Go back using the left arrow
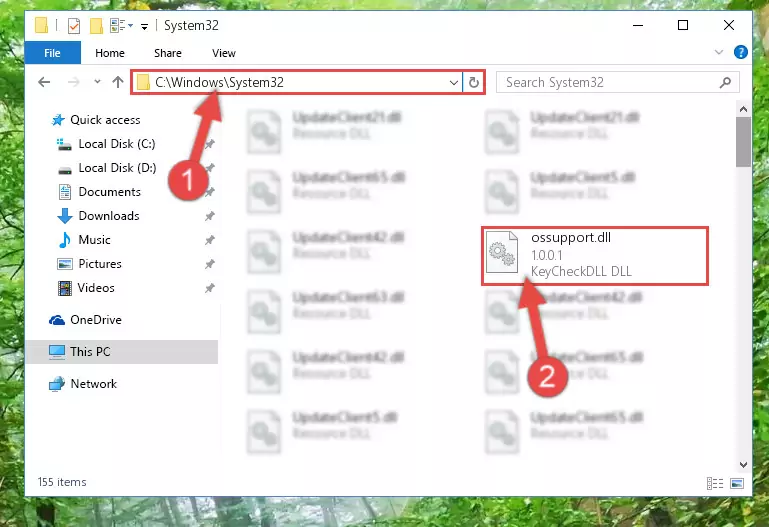The height and width of the screenshot is (527, 769). 44,82
